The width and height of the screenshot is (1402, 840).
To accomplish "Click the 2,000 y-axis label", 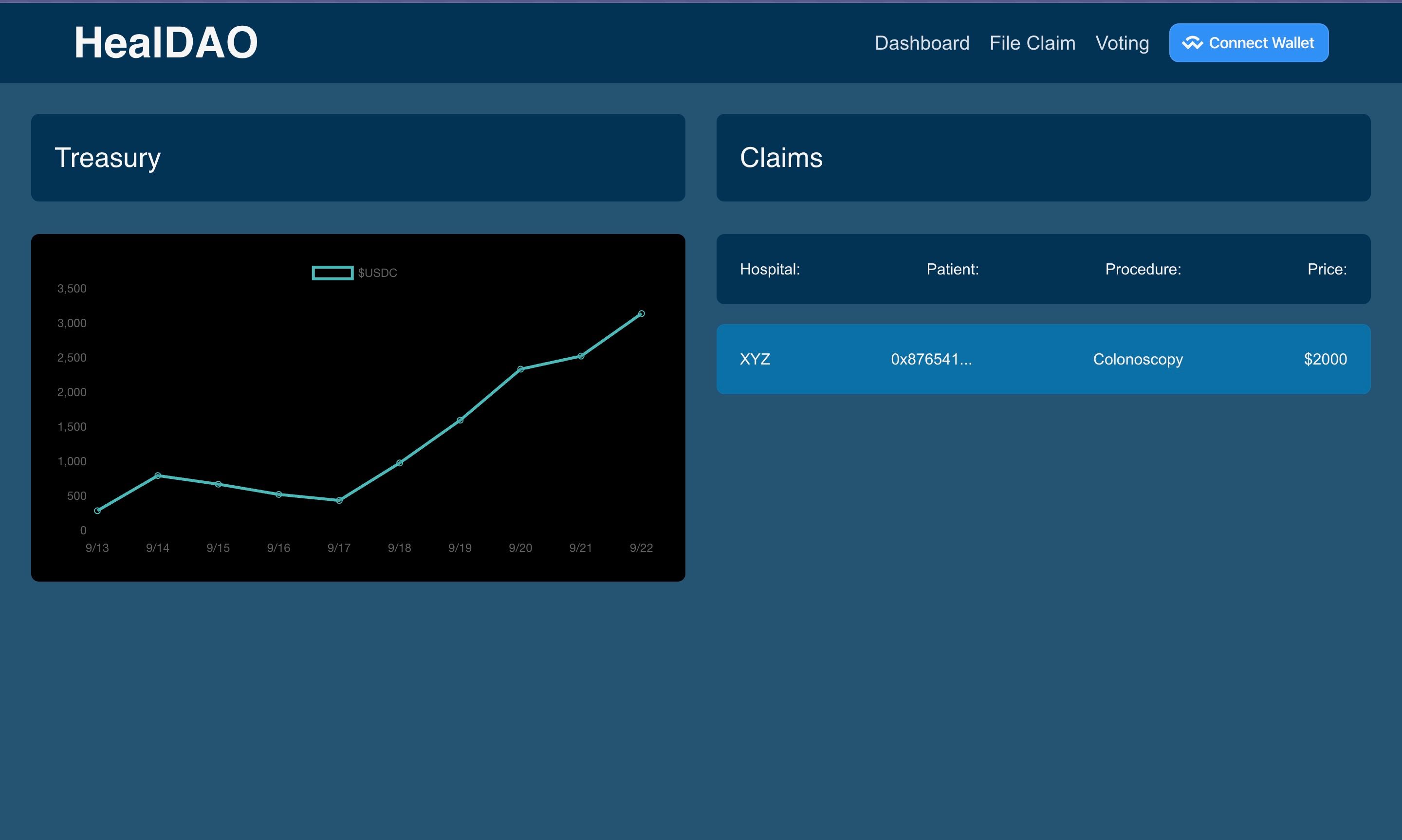I will tap(72, 392).
